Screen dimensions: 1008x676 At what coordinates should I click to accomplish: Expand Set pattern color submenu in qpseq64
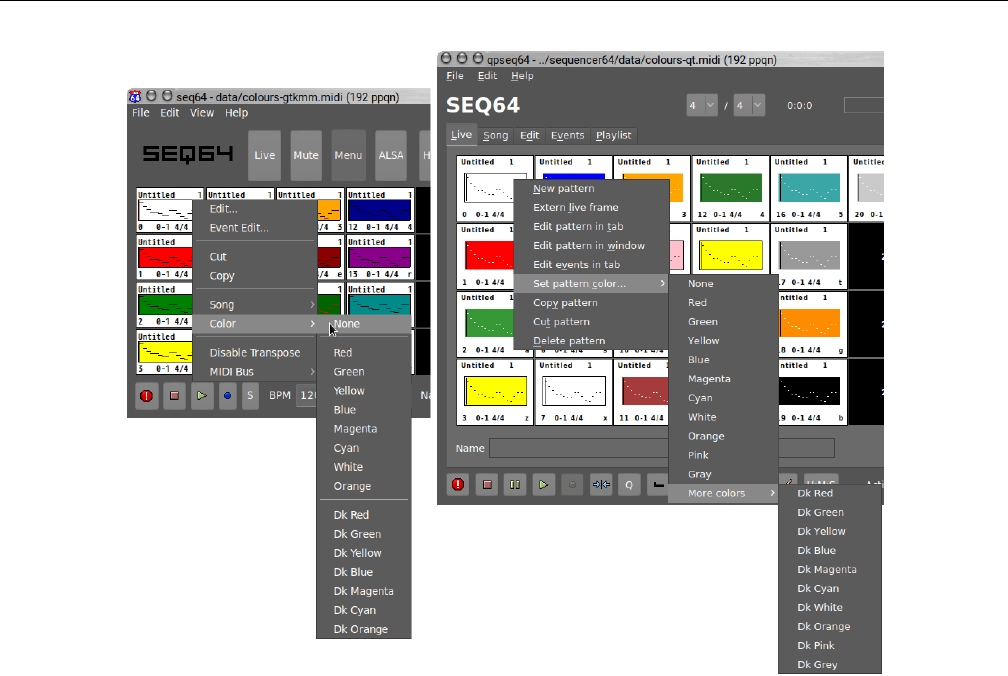pos(591,283)
